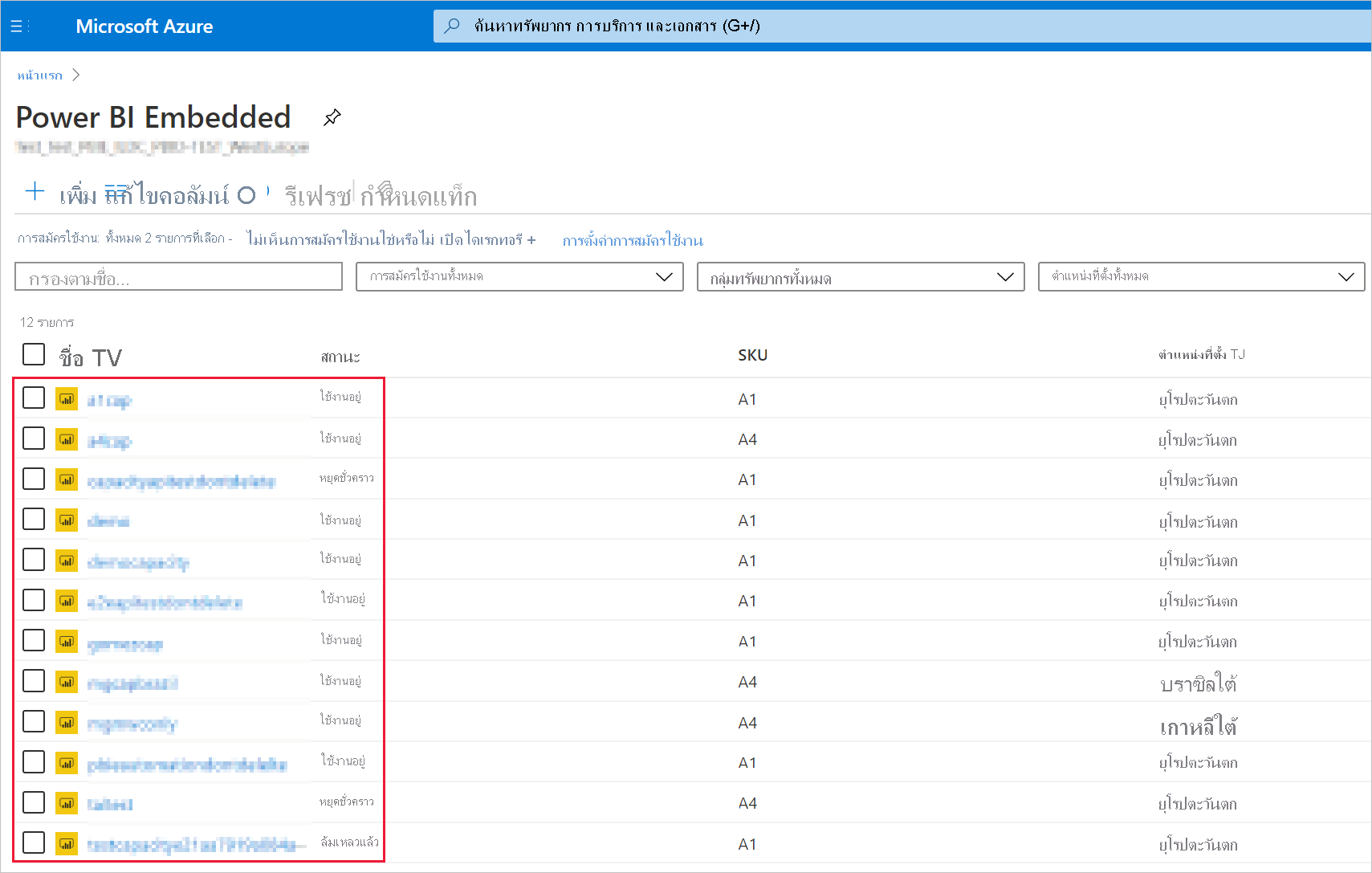
Task: Open the การตั้งค่าการสมัครใช้งาน subscription settings link
Action: pyautogui.click(x=633, y=240)
